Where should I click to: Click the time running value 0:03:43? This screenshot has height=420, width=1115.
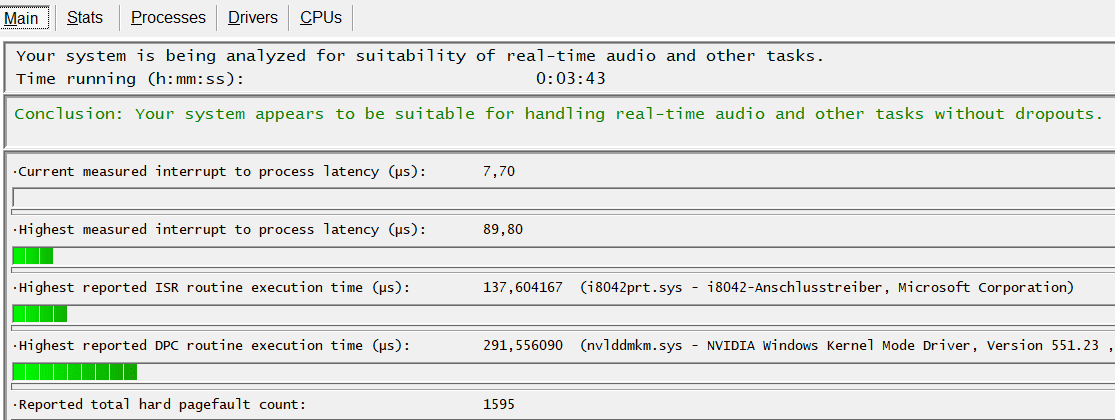570,78
